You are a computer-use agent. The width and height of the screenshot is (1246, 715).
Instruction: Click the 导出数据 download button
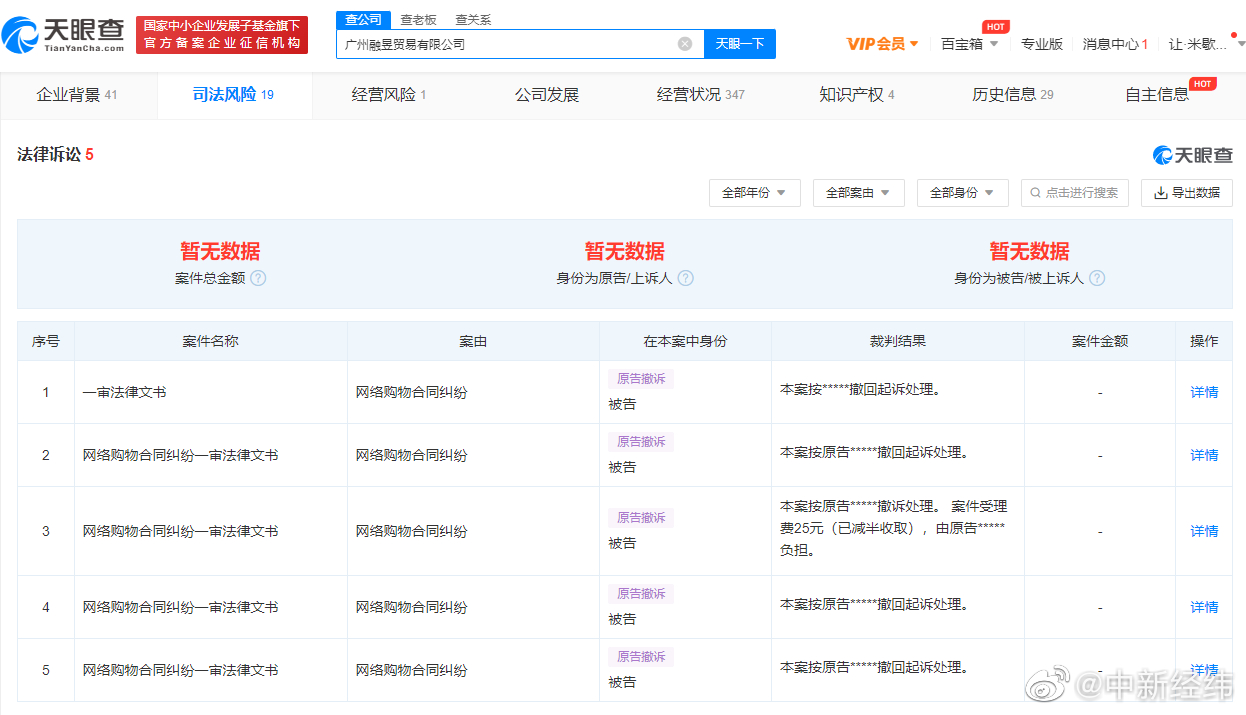pyautogui.click(x=1186, y=193)
